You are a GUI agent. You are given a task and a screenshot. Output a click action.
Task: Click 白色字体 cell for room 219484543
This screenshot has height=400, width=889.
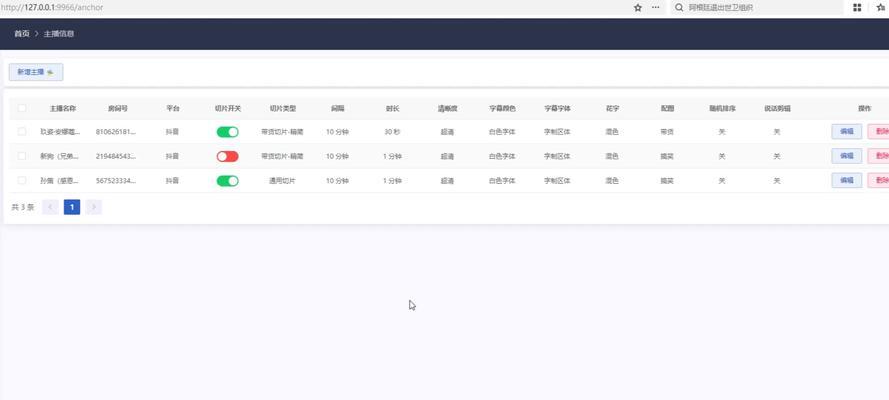tap(502, 156)
